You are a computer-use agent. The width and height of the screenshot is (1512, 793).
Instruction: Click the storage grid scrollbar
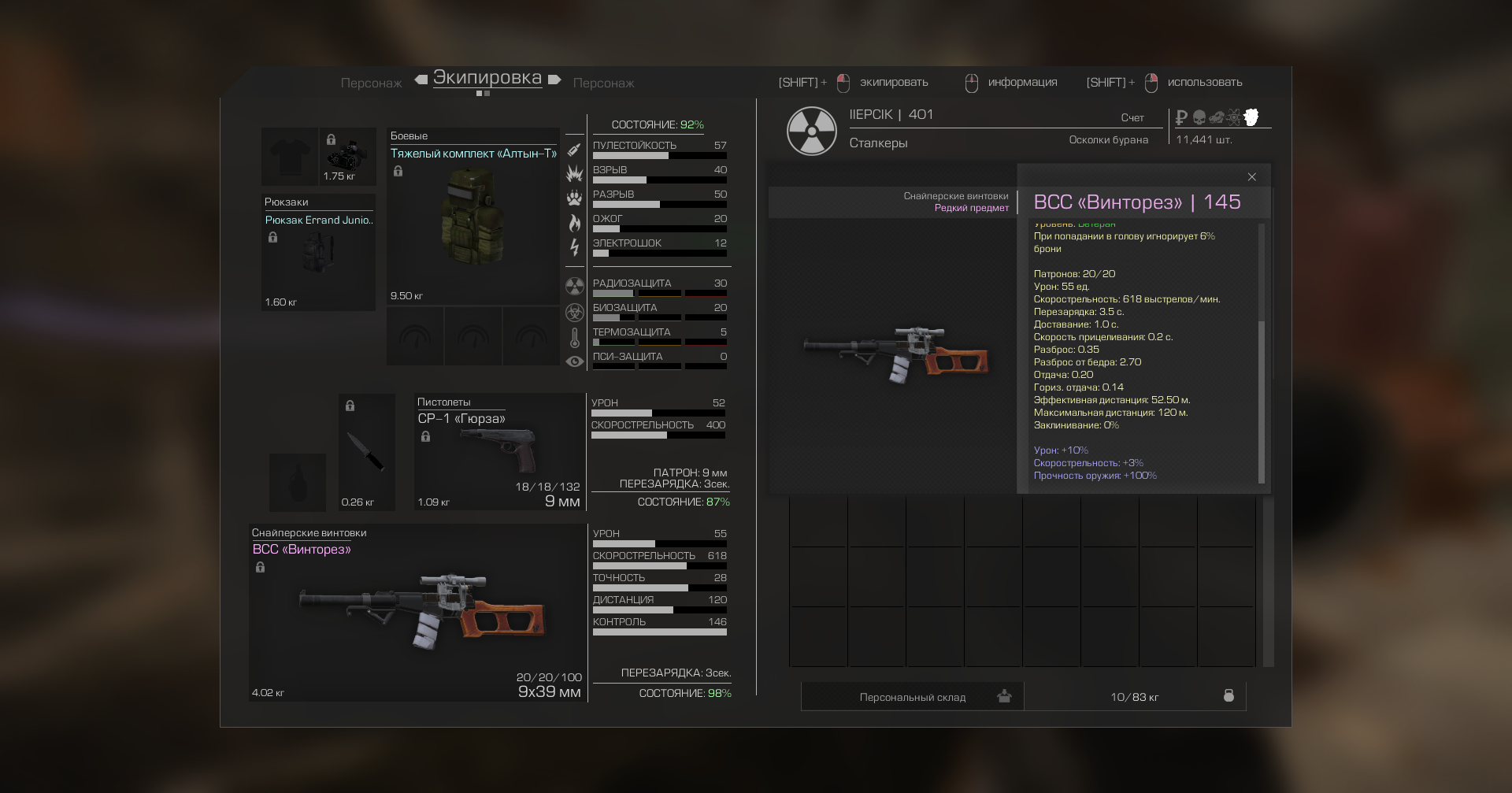(x=1269, y=582)
